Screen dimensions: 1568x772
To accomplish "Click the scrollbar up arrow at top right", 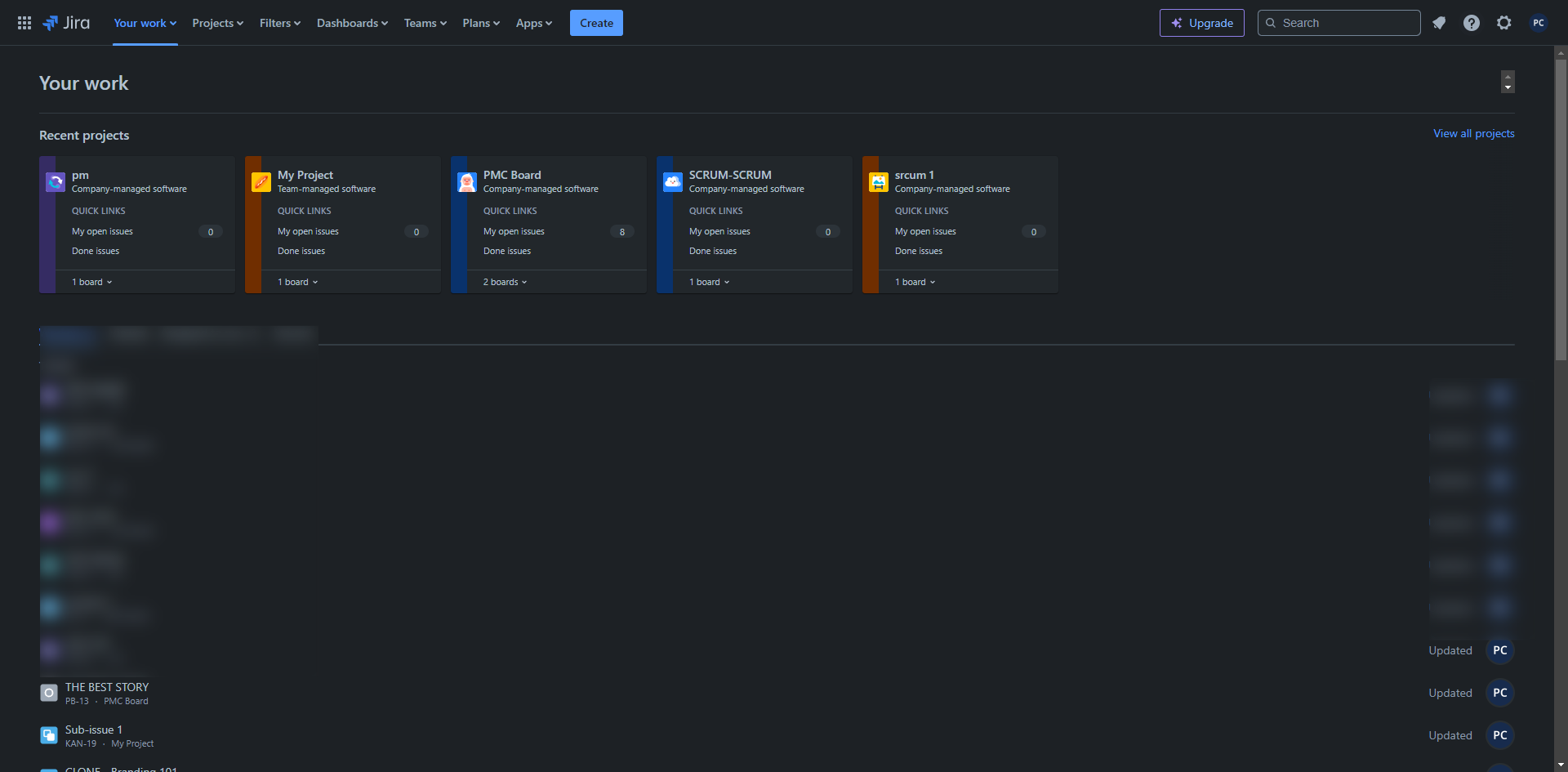I will [1561, 52].
